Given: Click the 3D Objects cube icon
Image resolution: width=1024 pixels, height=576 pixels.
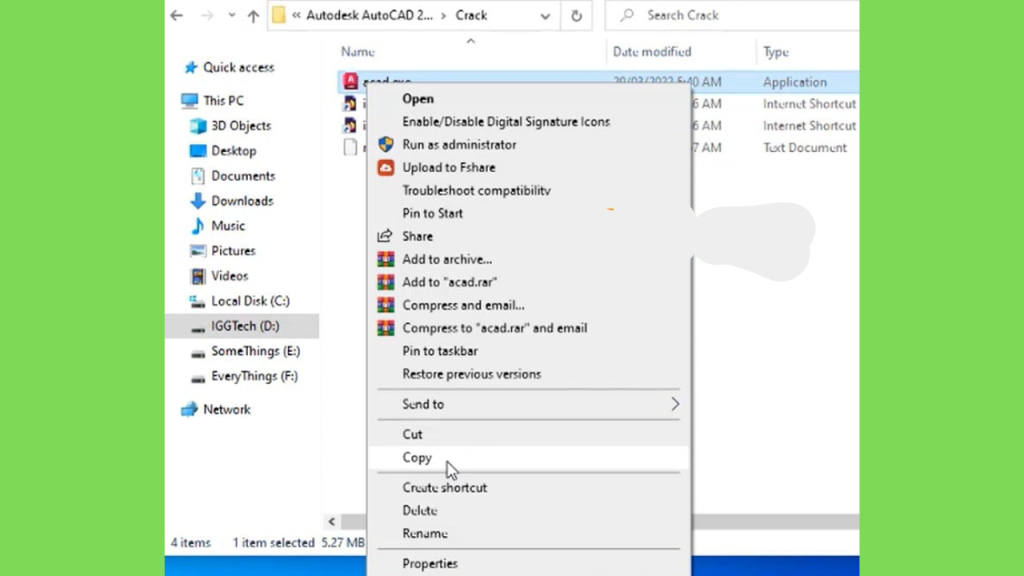Looking at the screenshot, I should pos(198,125).
